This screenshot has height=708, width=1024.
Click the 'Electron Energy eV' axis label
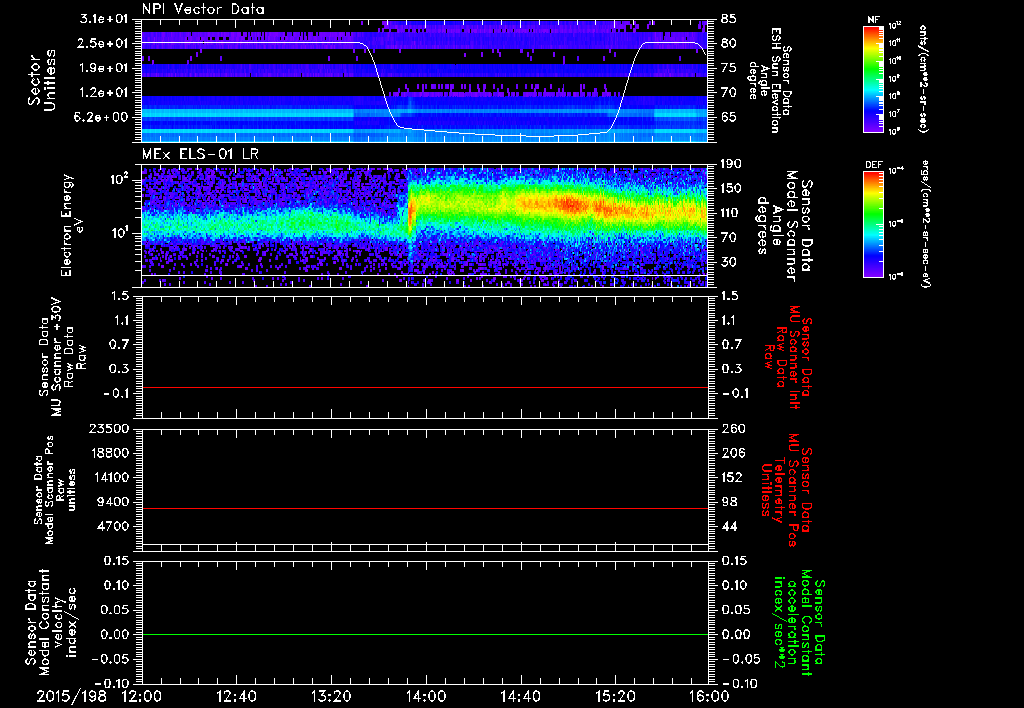74,225
